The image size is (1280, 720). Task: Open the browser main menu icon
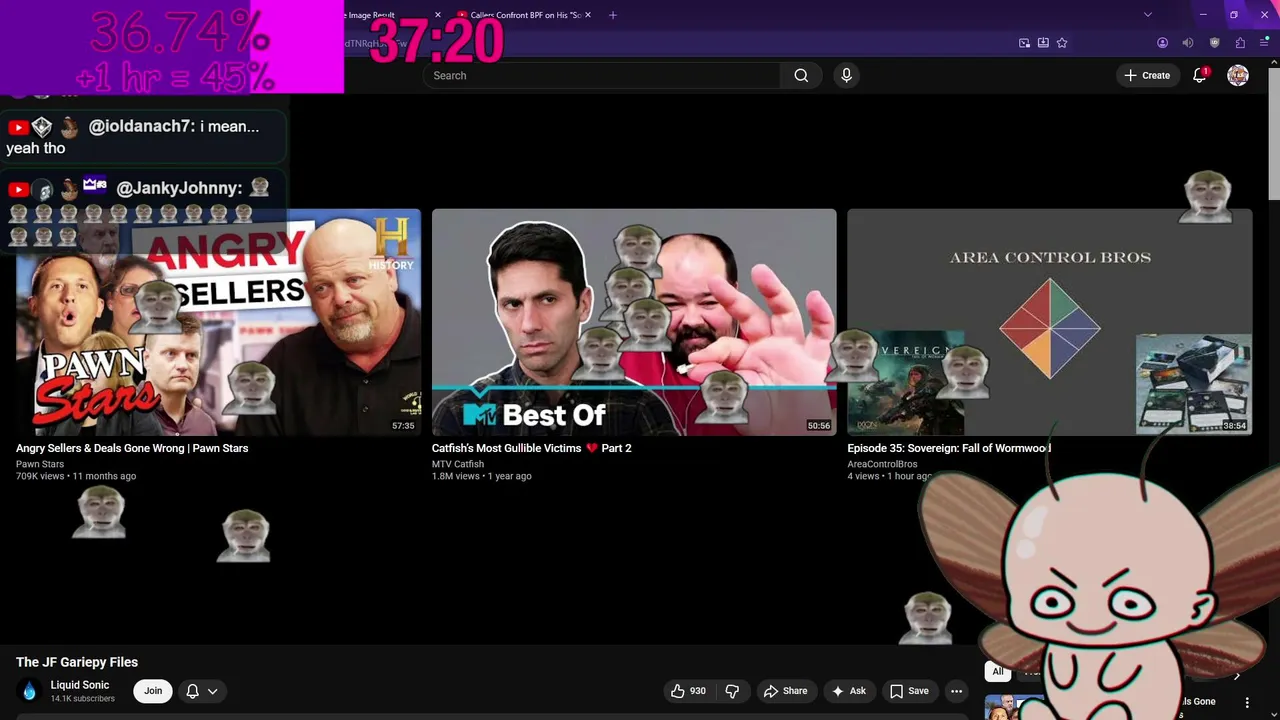tap(1265, 43)
